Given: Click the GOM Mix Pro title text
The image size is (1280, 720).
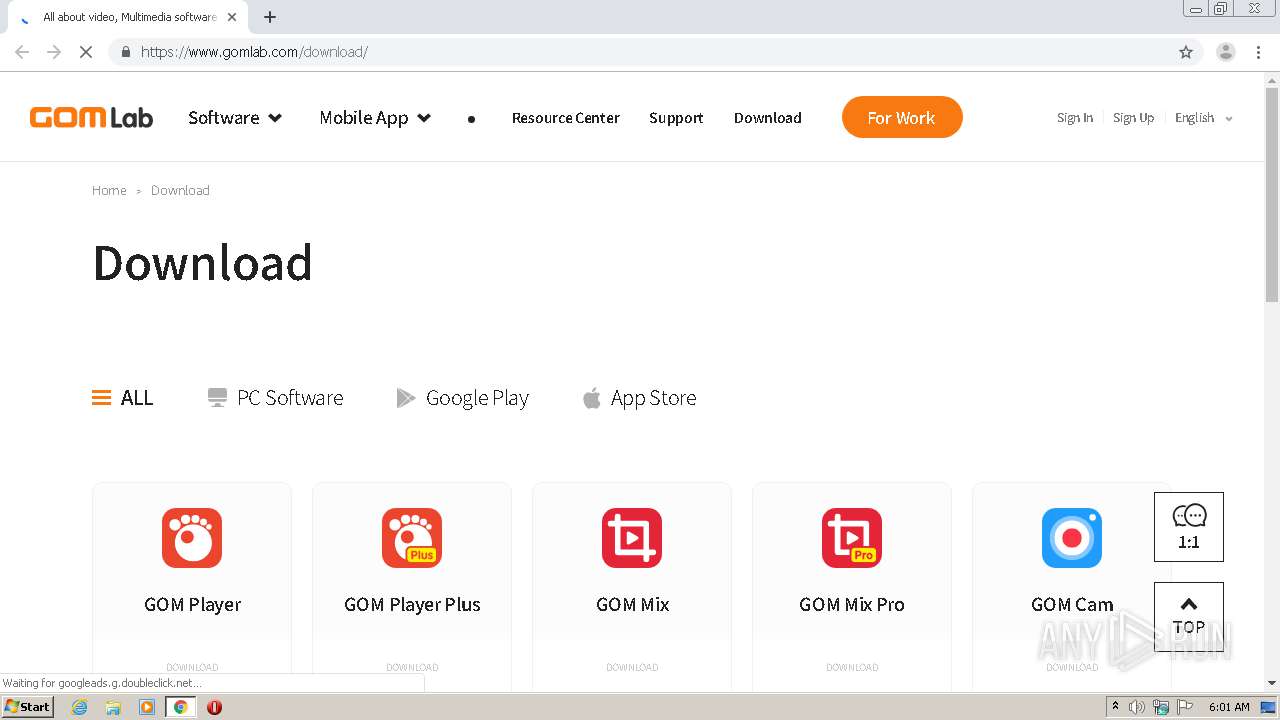Looking at the screenshot, I should [x=852, y=604].
